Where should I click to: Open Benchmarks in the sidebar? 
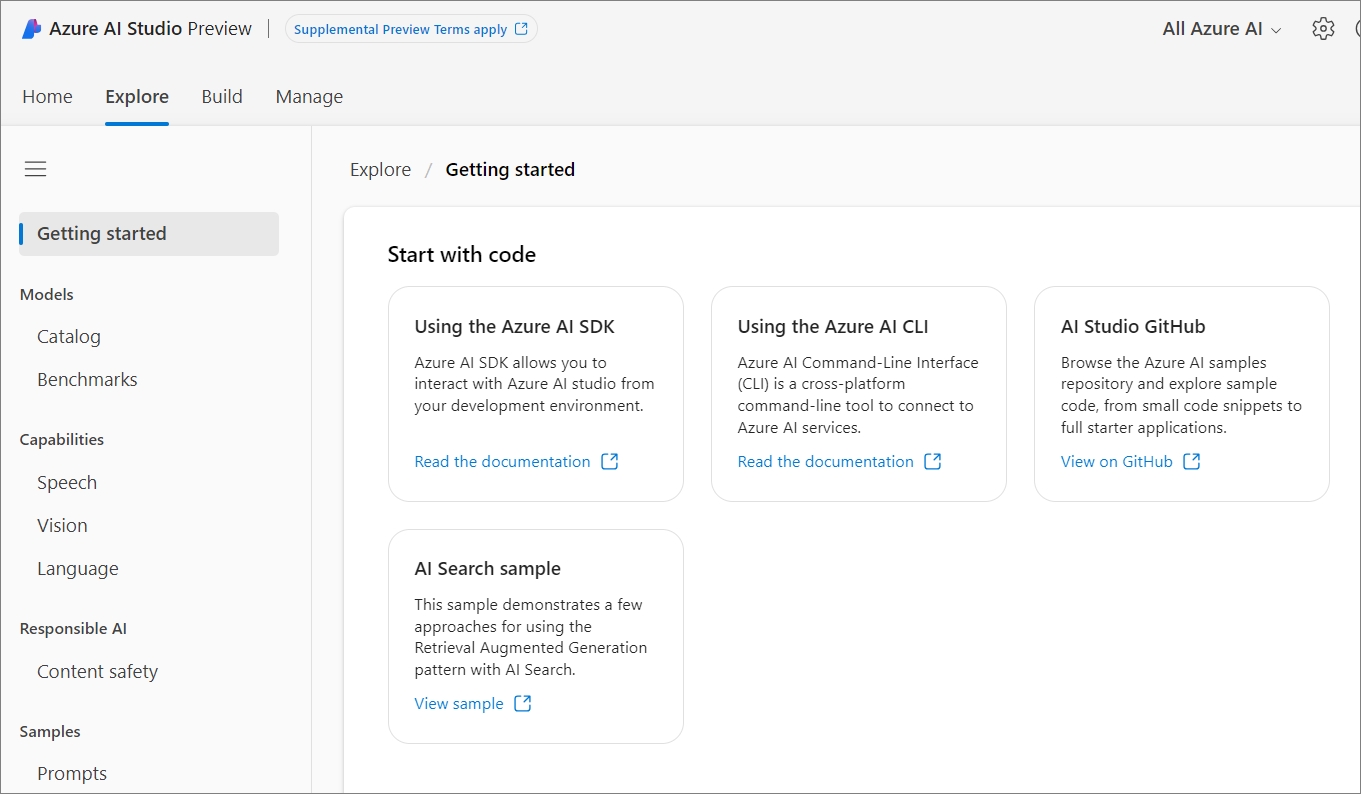[87, 380]
